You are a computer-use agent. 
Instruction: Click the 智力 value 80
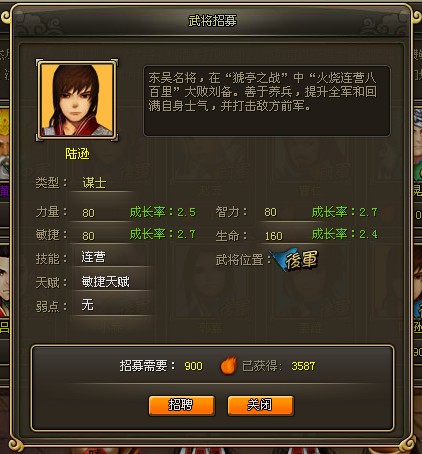[x=270, y=212]
